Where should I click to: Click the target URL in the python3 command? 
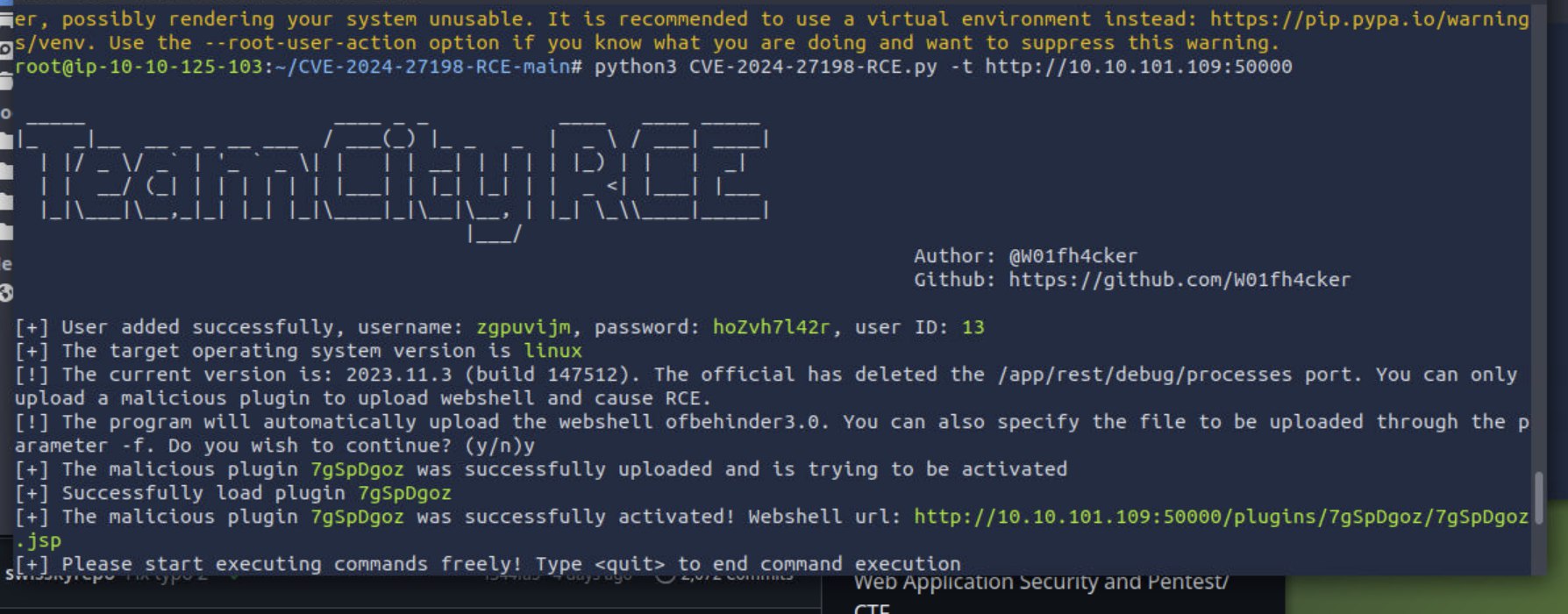1138,67
